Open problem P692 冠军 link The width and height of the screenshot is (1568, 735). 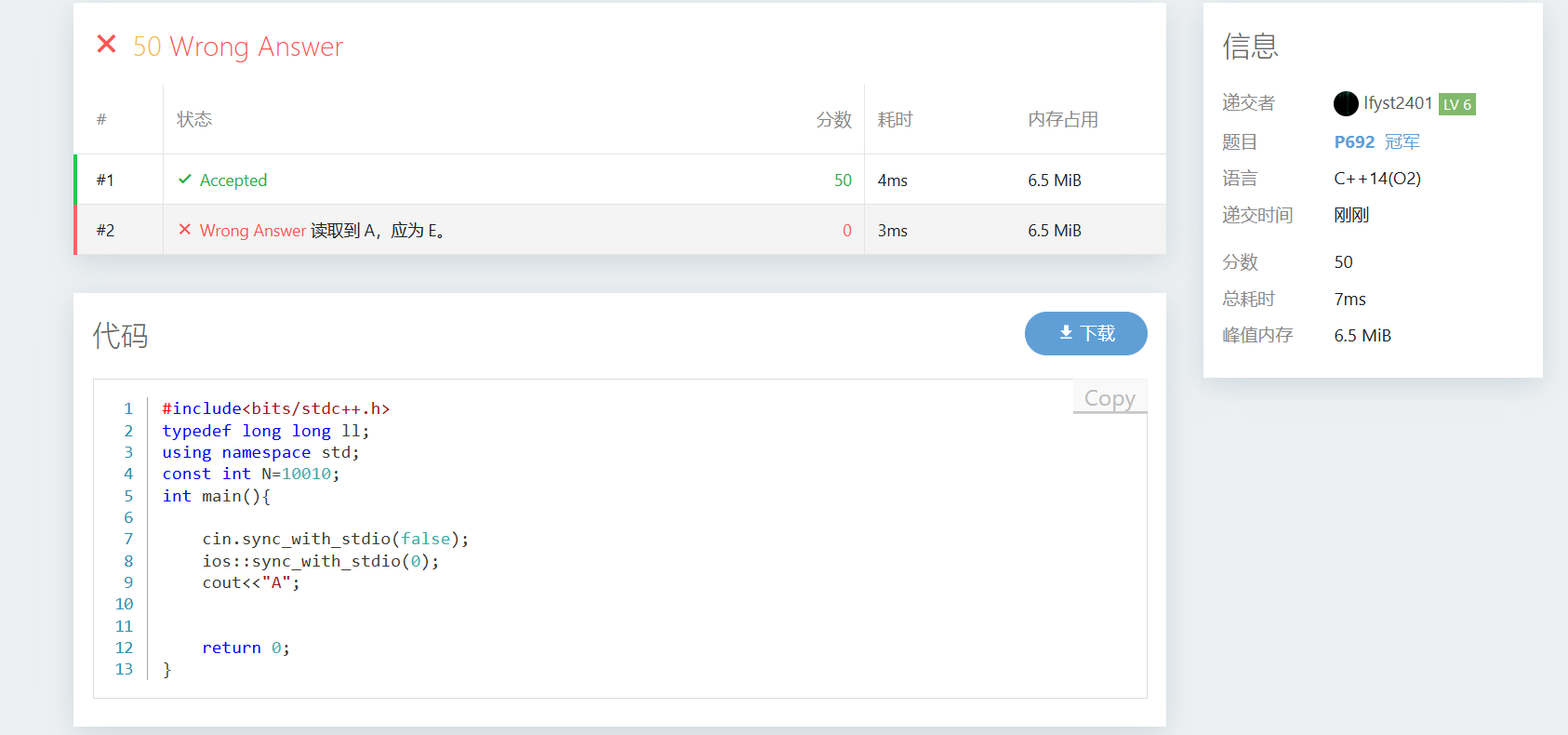click(1376, 141)
